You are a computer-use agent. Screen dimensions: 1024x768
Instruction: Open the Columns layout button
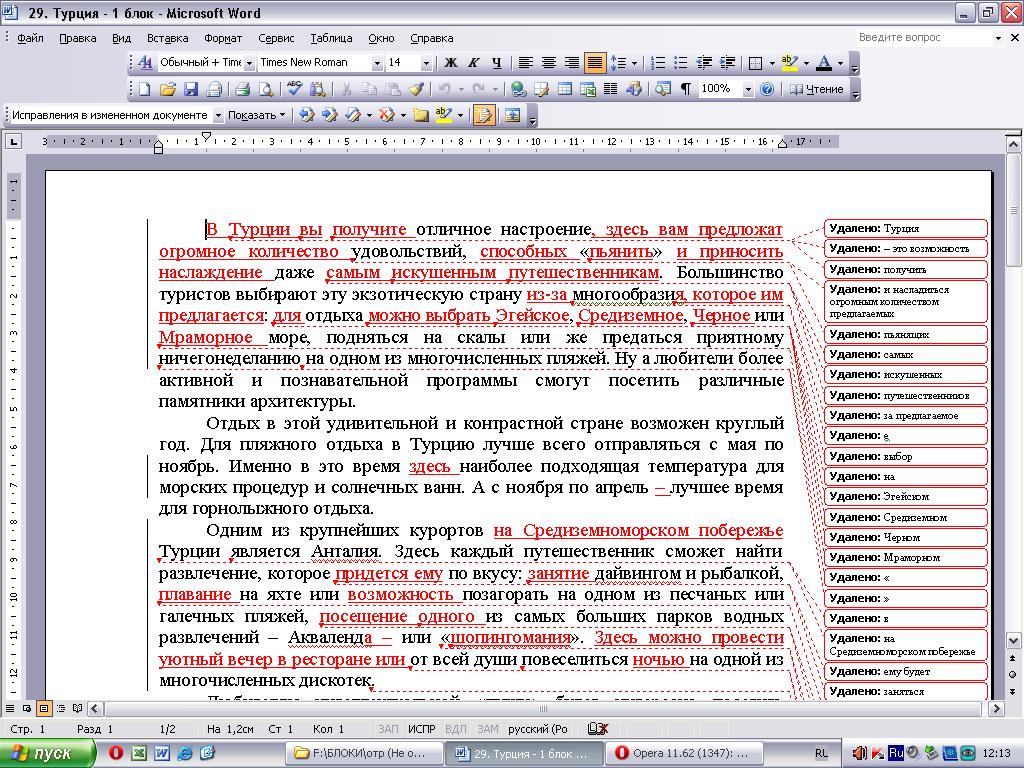pyautogui.click(x=611, y=89)
